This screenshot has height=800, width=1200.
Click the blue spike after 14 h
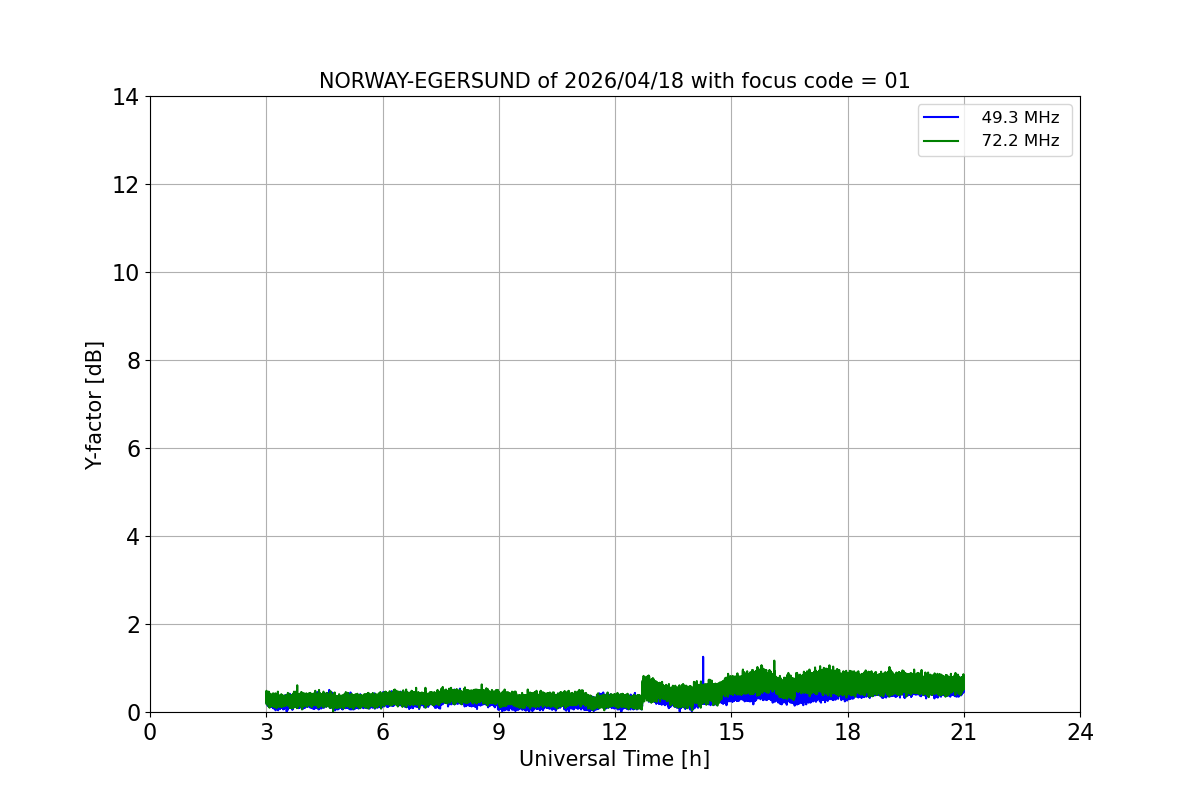pos(703,668)
